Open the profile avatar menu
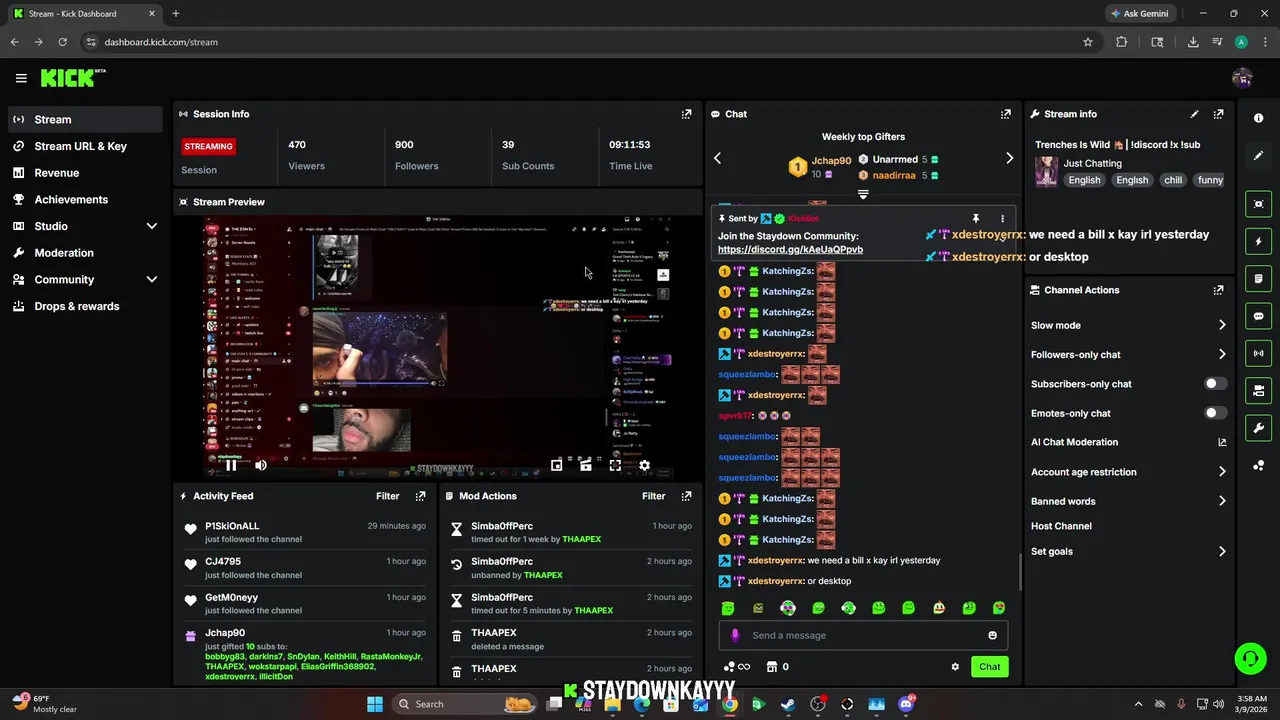 point(1242,78)
